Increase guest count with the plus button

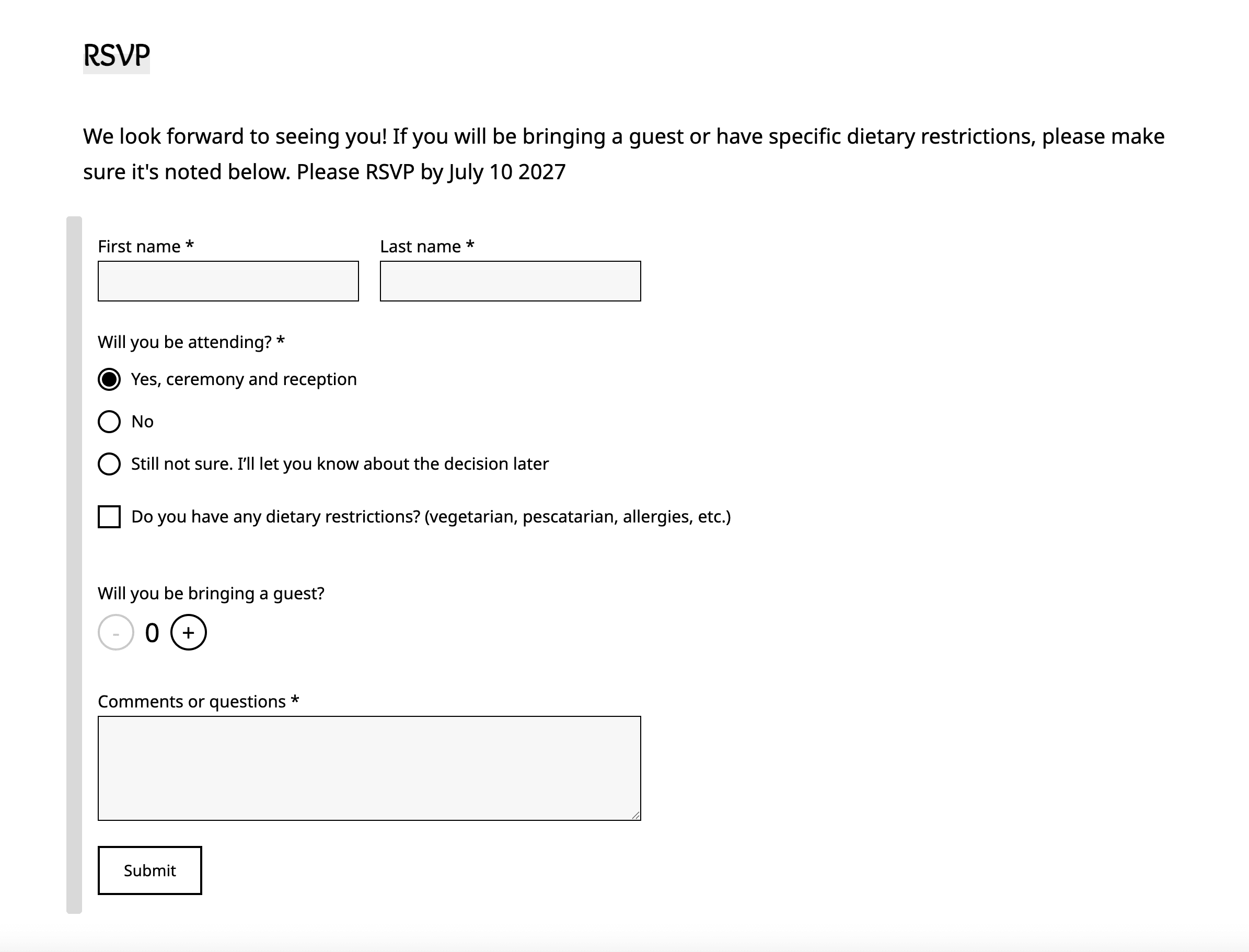188,632
